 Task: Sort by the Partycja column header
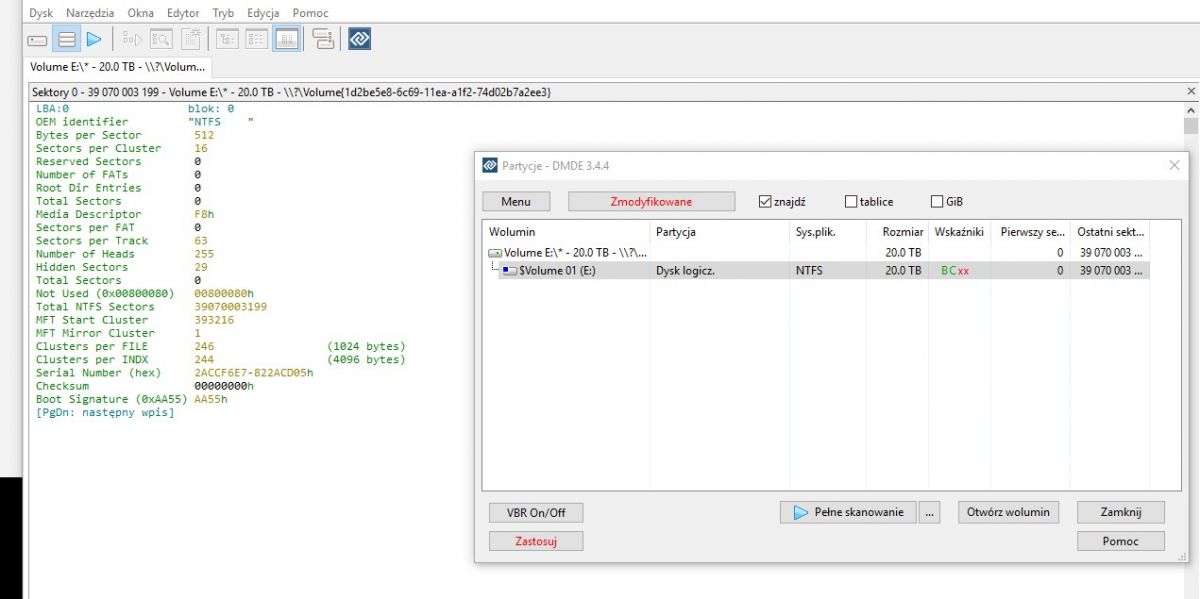click(720, 232)
